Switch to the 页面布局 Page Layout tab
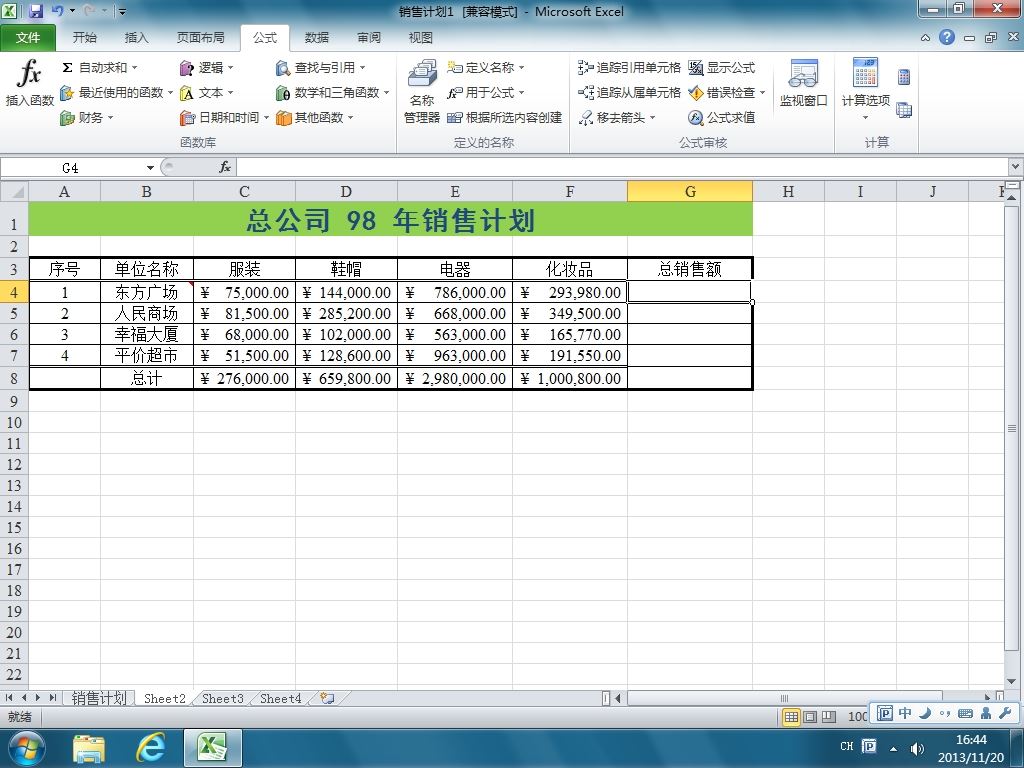Viewport: 1024px width, 768px height. (200, 37)
